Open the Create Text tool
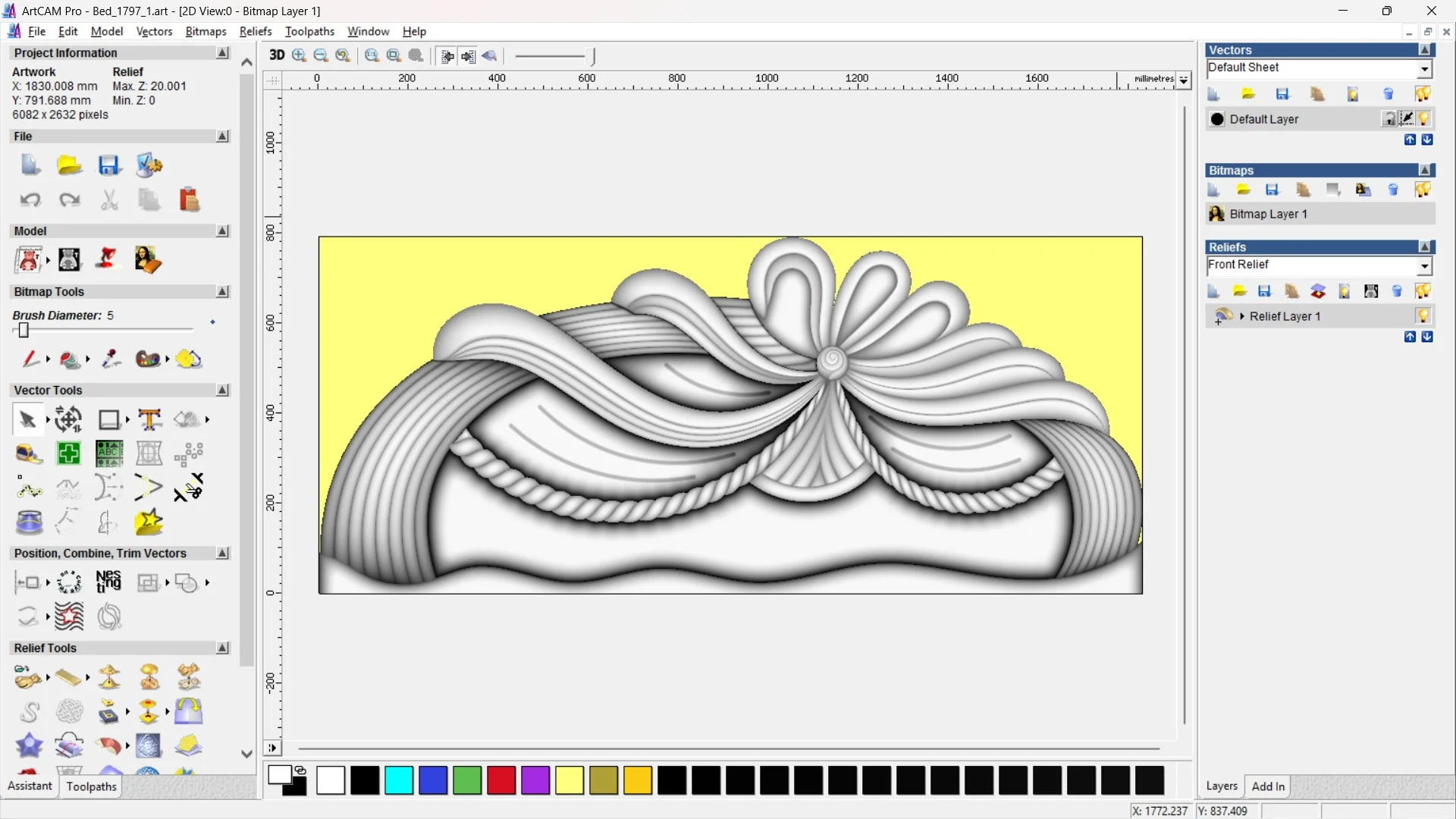The image size is (1456, 819). (149, 419)
